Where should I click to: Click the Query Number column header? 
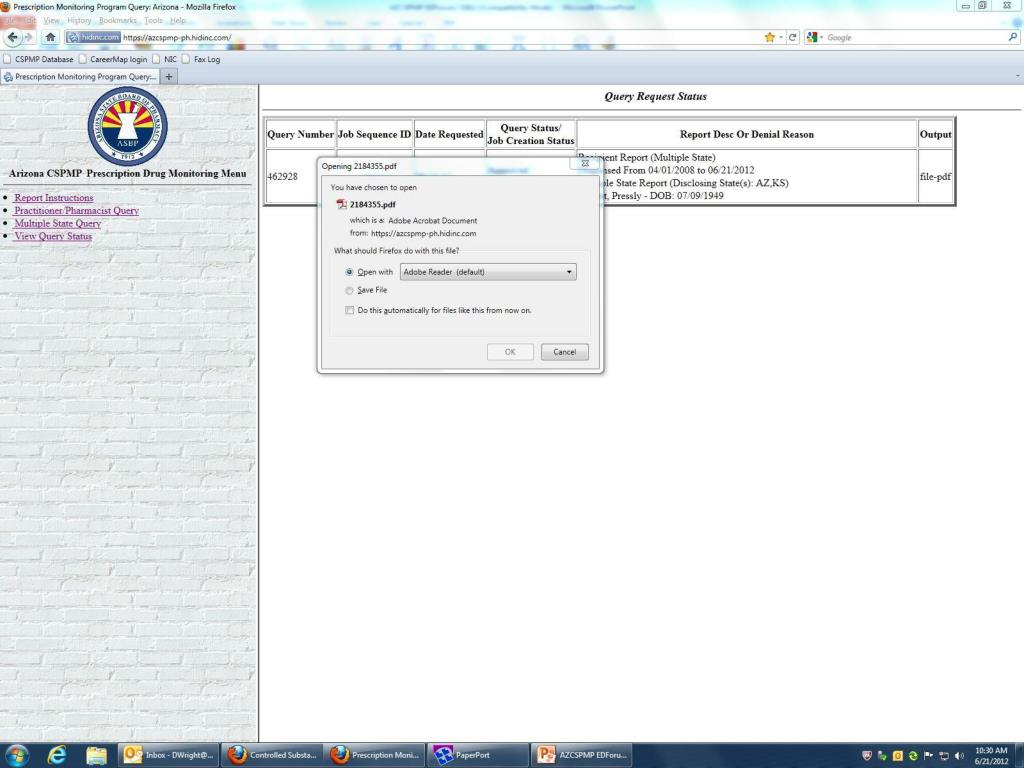tap(300, 134)
